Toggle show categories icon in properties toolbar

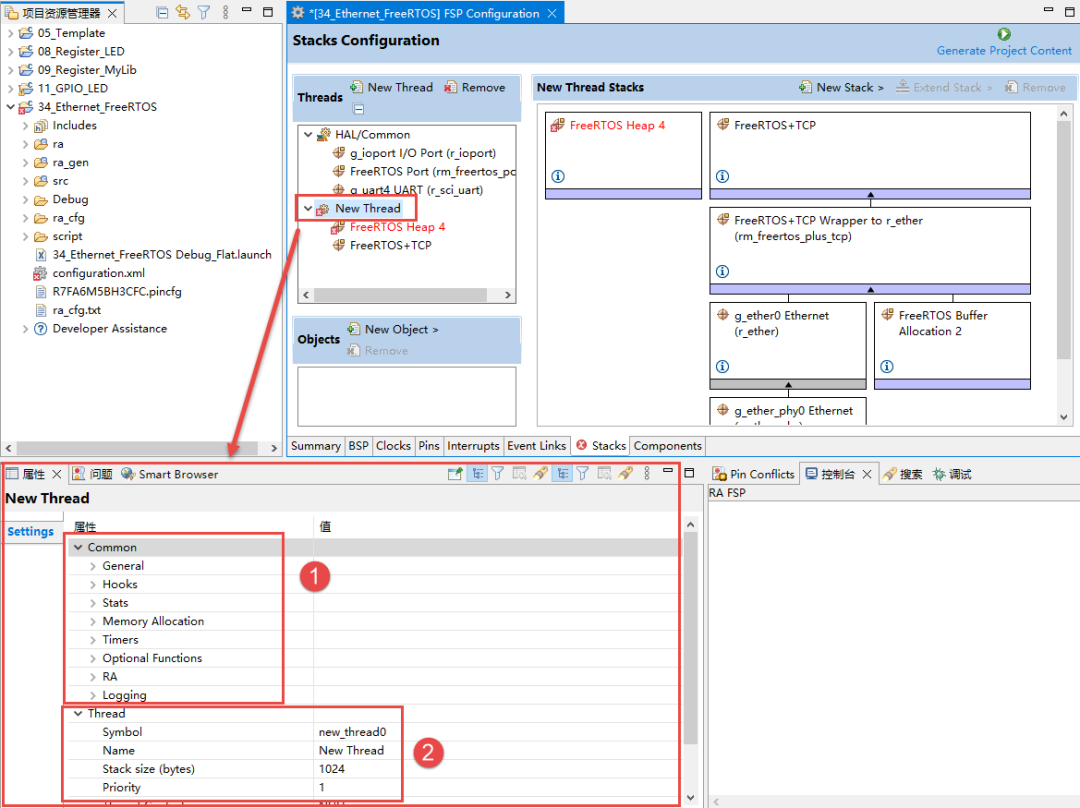(477, 473)
